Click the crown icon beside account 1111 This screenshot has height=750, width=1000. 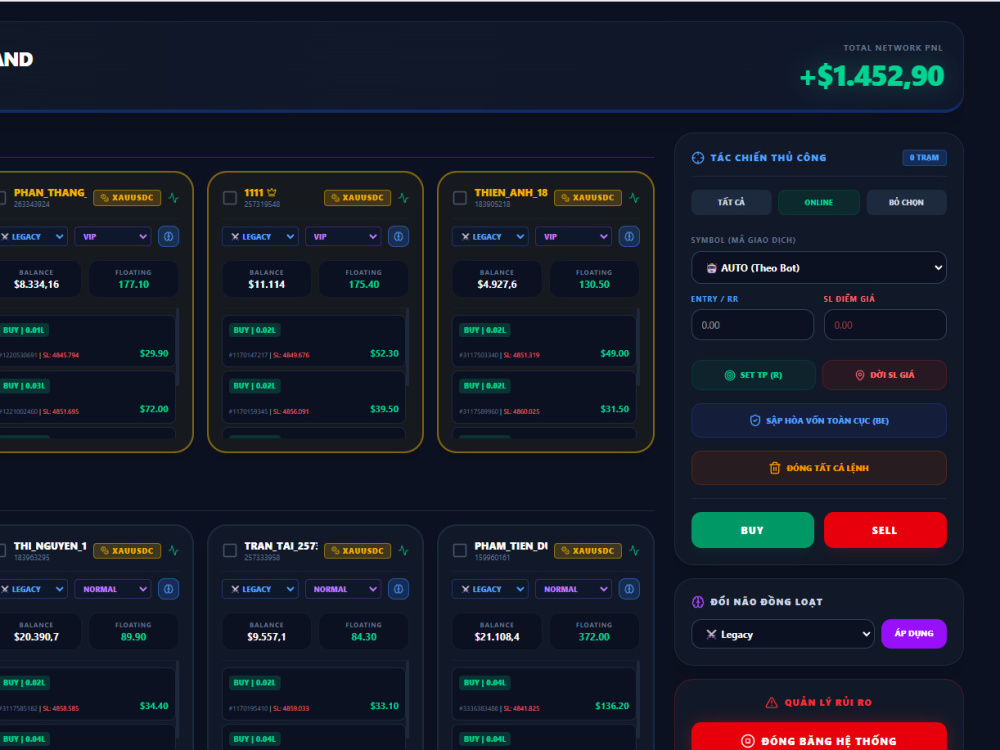[272, 192]
